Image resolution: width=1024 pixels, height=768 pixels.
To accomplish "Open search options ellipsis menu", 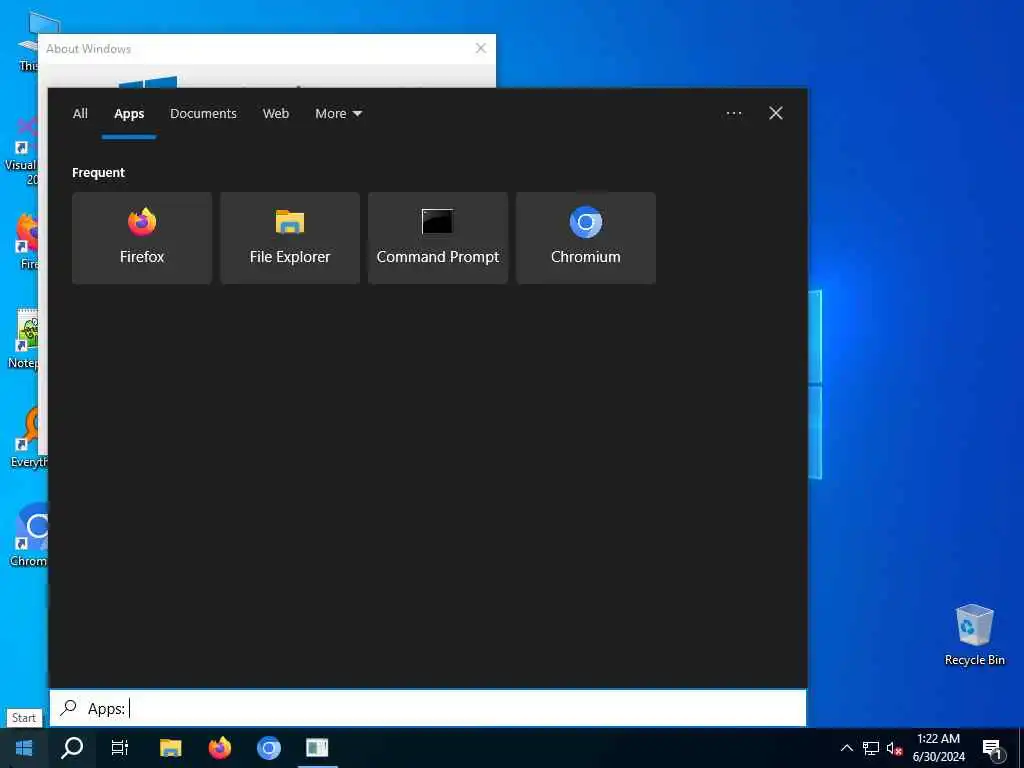I will click(x=734, y=114).
